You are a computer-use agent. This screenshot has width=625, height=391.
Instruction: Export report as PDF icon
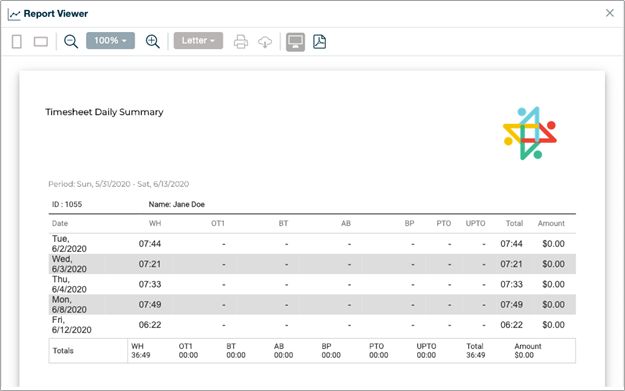[x=319, y=41]
